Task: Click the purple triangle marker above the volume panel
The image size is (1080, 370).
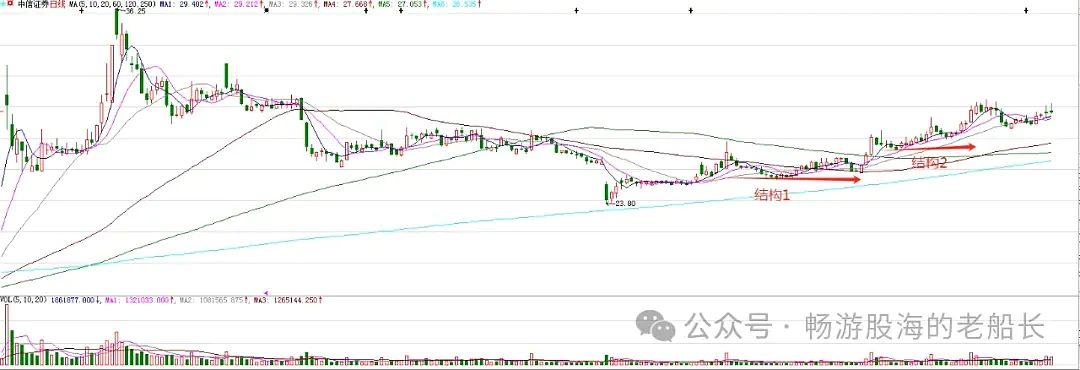Action: (266, 293)
